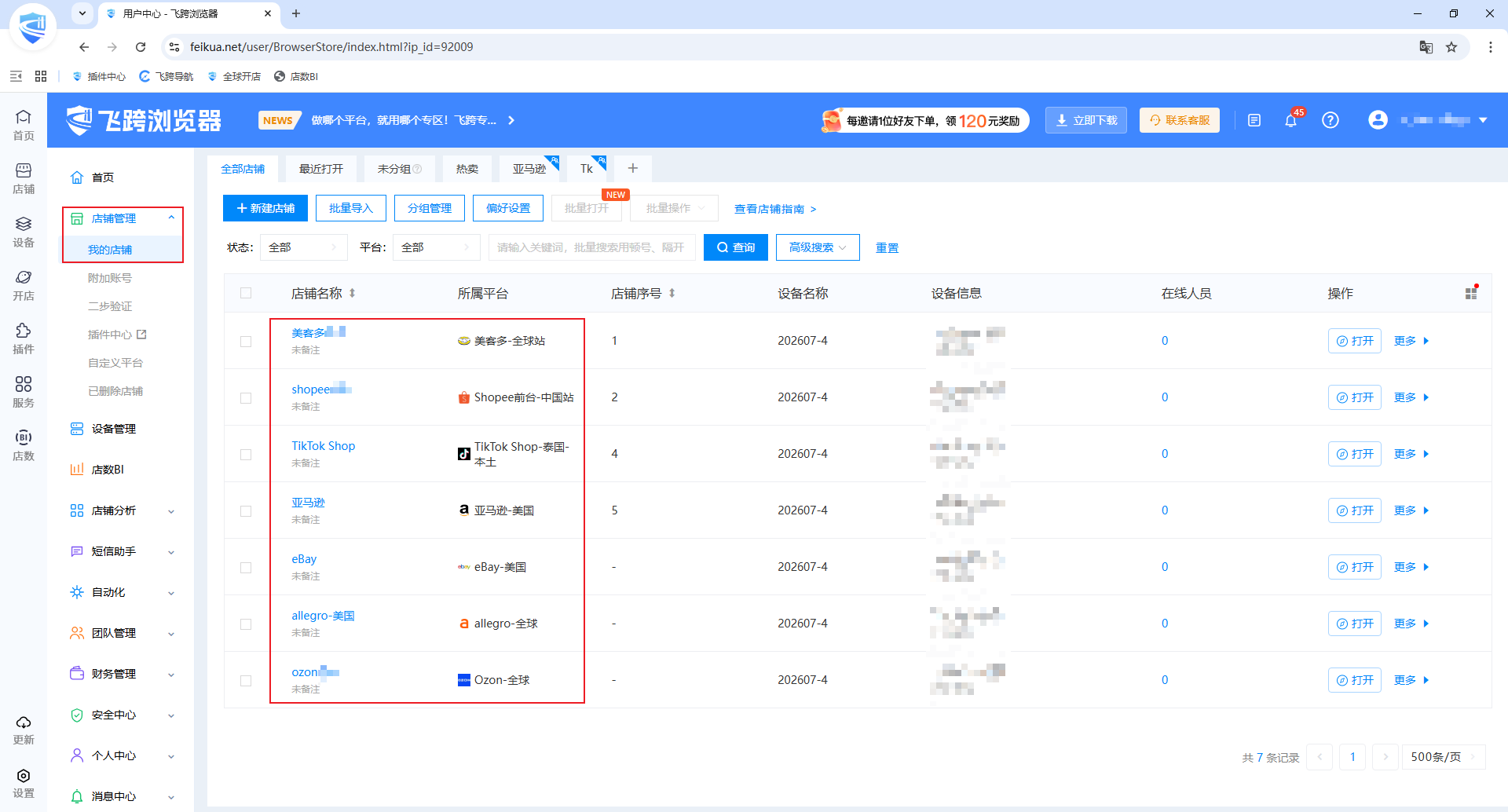The width and height of the screenshot is (1508, 812).
Task: Click the translate page icon in address bar
Action: (x=1426, y=47)
